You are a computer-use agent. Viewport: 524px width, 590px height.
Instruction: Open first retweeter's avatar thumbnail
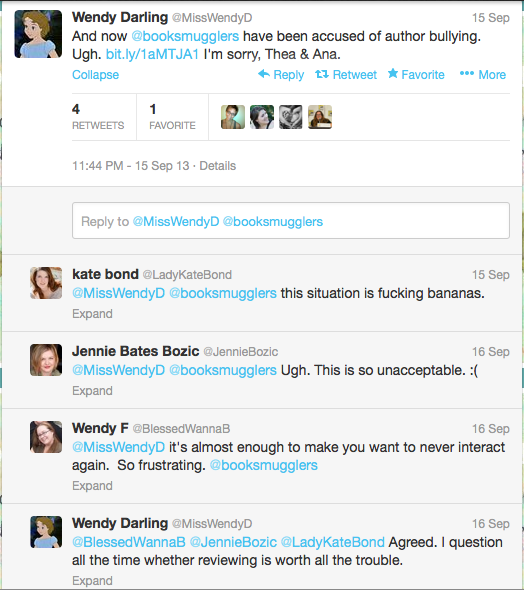click(233, 117)
